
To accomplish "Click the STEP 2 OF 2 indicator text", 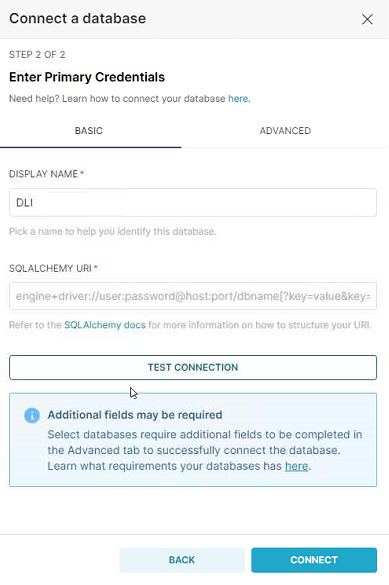I will [37, 55].
